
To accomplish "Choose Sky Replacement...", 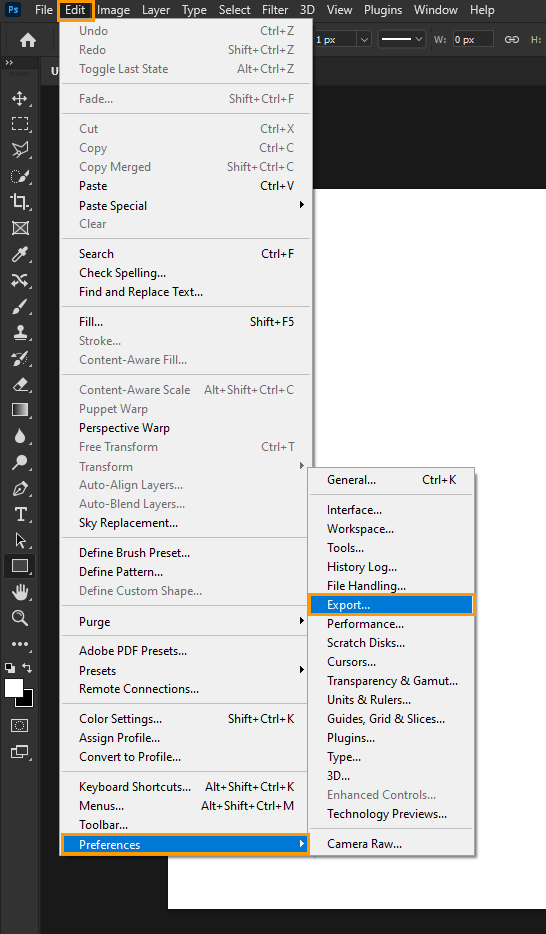I will point(186,523).
